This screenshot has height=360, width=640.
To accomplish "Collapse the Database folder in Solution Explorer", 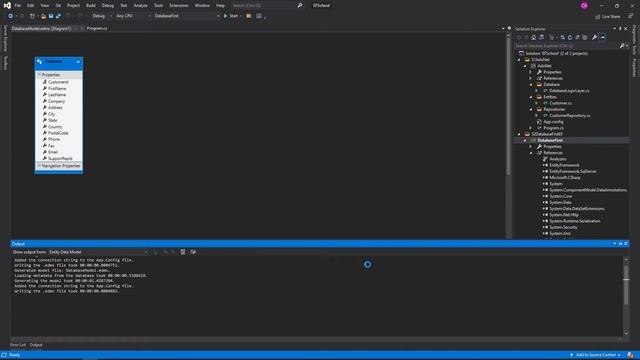I will click(531, 84).
